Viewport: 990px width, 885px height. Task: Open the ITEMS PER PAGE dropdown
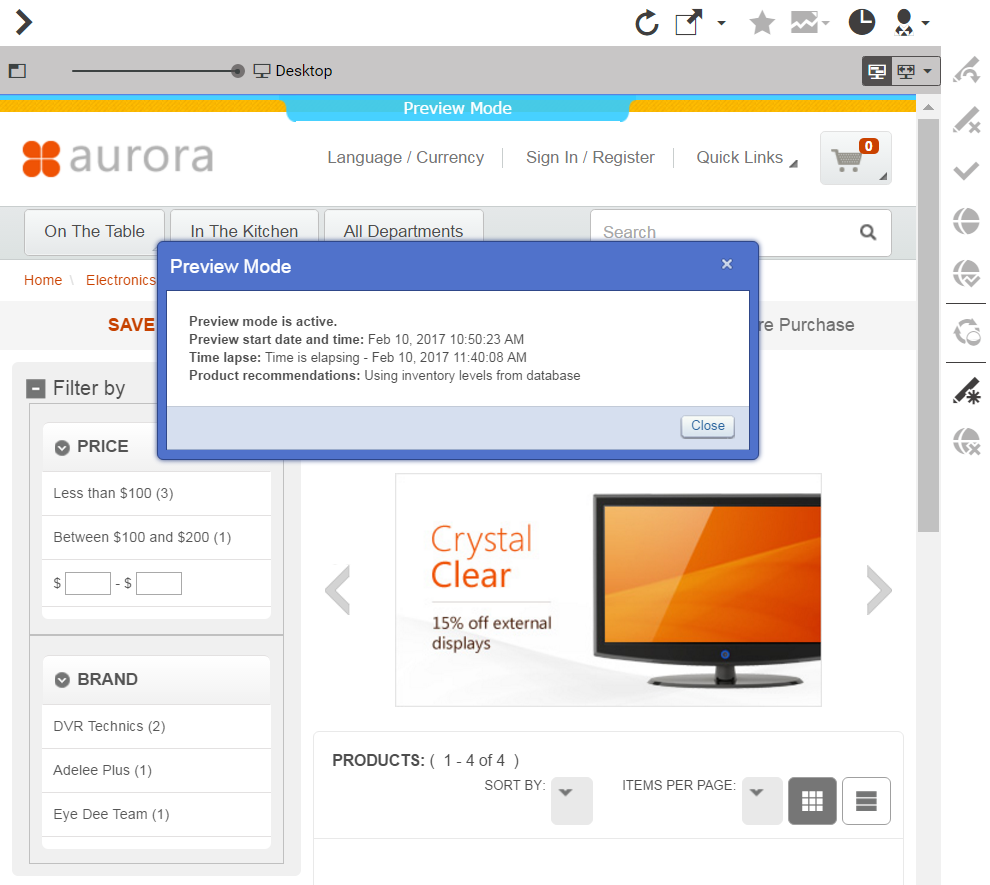(761, 800)
